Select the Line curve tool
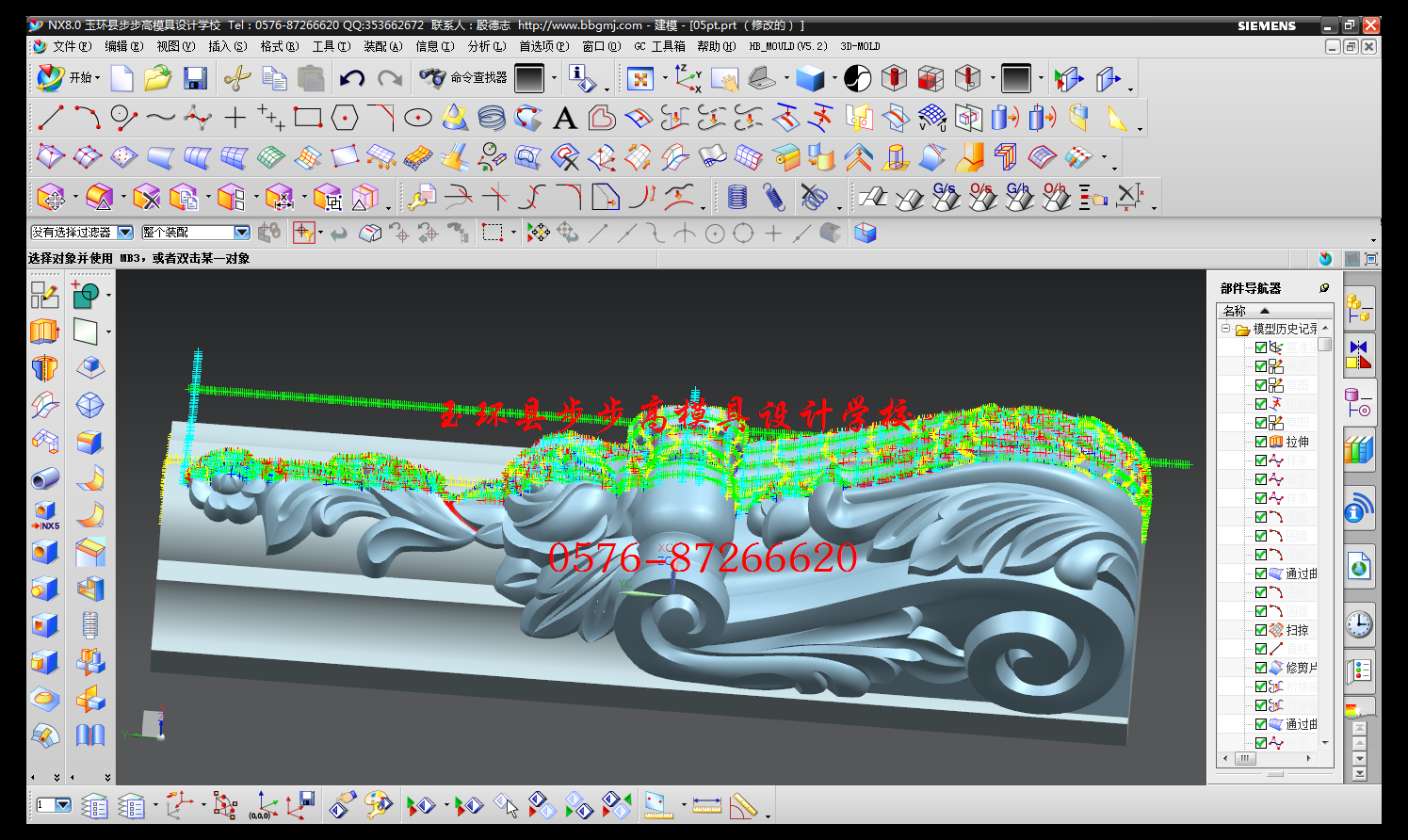This screenshot has width=1408, height=840. point(51,118)
